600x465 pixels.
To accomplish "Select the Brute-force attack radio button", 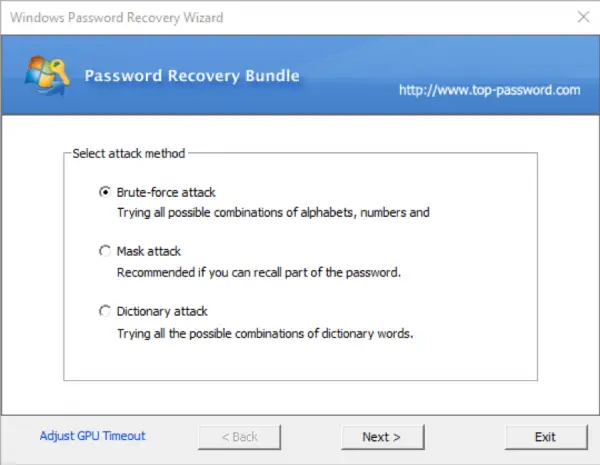I will [105, 191].
